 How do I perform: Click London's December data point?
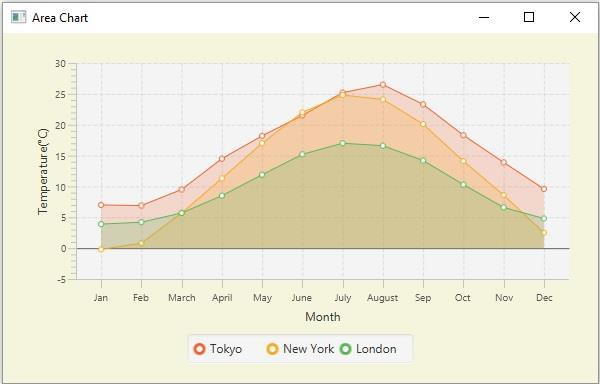click(544, 219)
